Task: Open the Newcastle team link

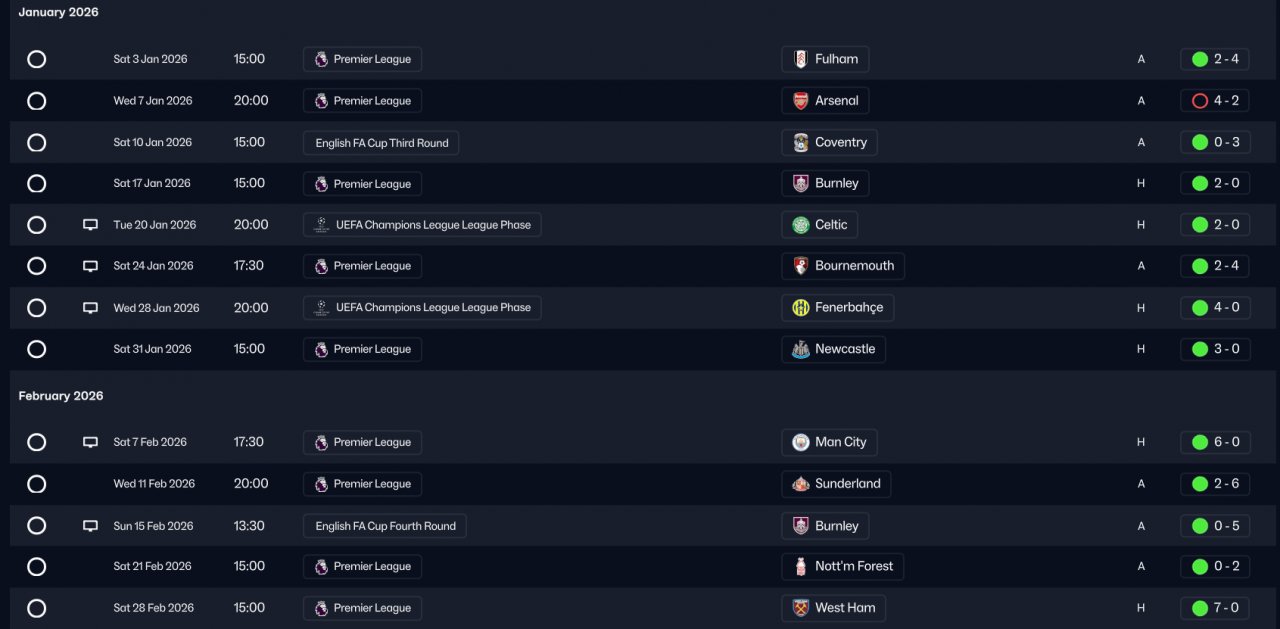Action: coord(833,349)
